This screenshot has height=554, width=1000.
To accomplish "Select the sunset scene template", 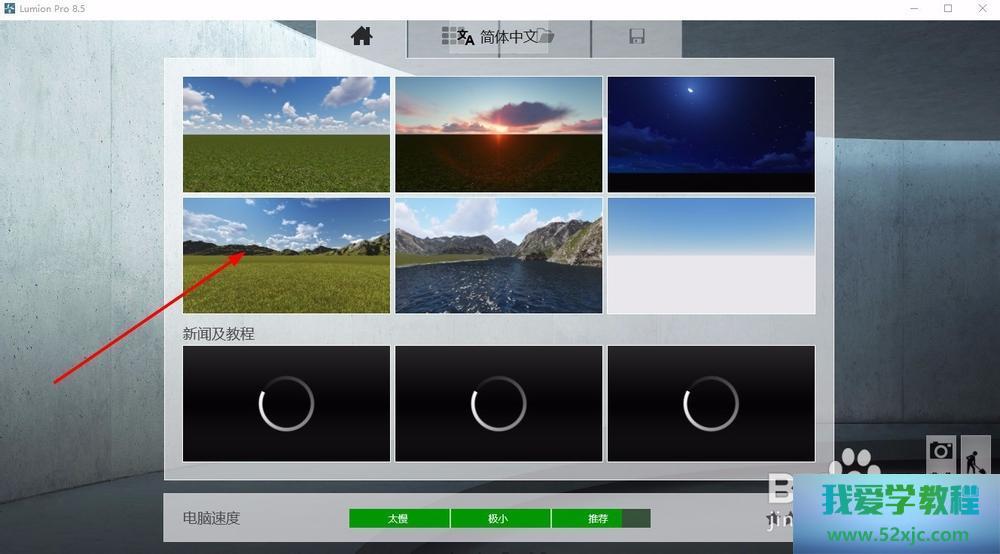I will pyautogui.click(x=499, y=134).
